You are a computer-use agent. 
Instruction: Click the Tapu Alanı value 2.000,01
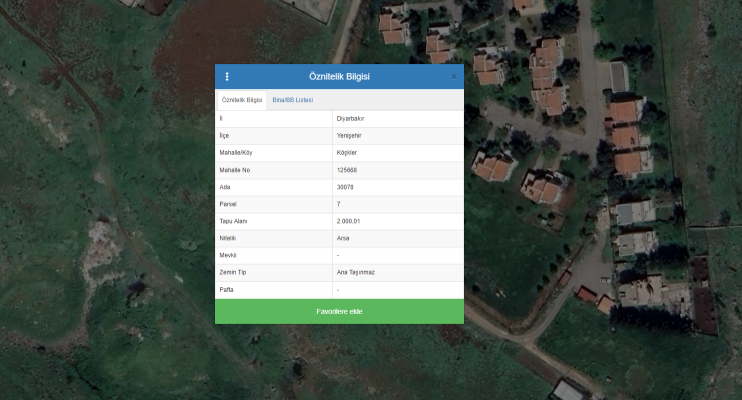[x=349, y=220]
